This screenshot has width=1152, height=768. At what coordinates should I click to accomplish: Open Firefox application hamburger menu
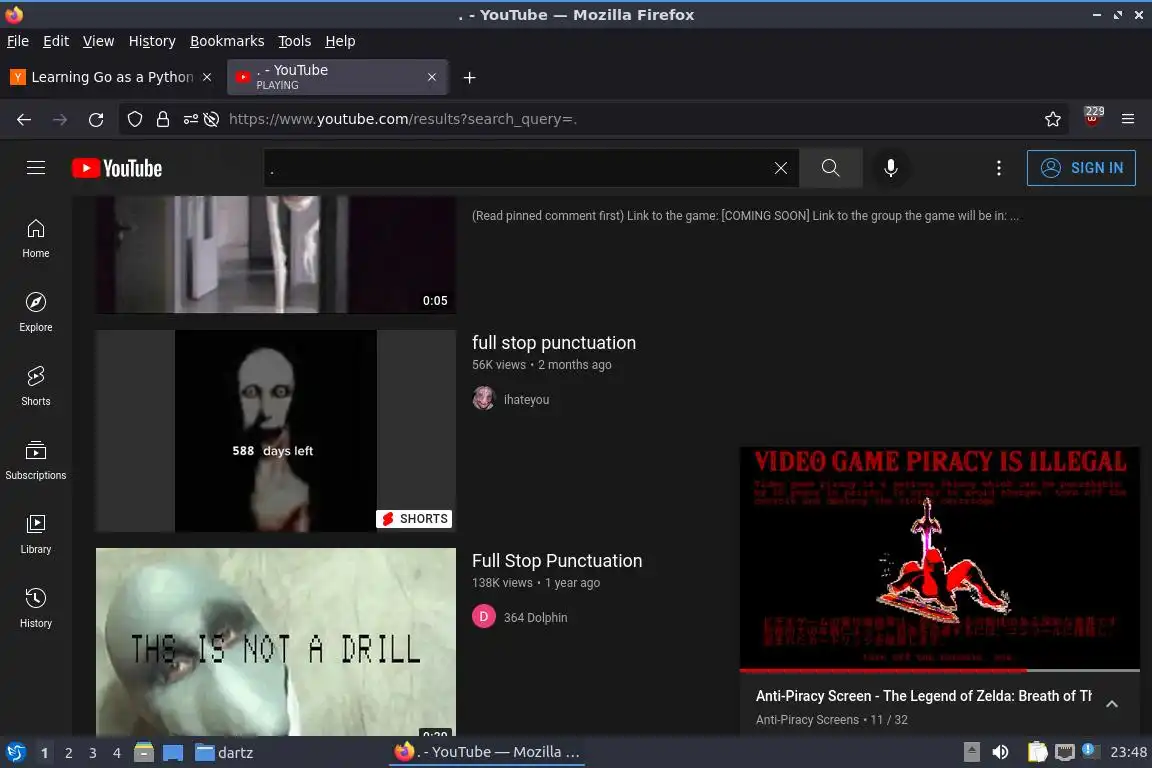(1128, 119)
